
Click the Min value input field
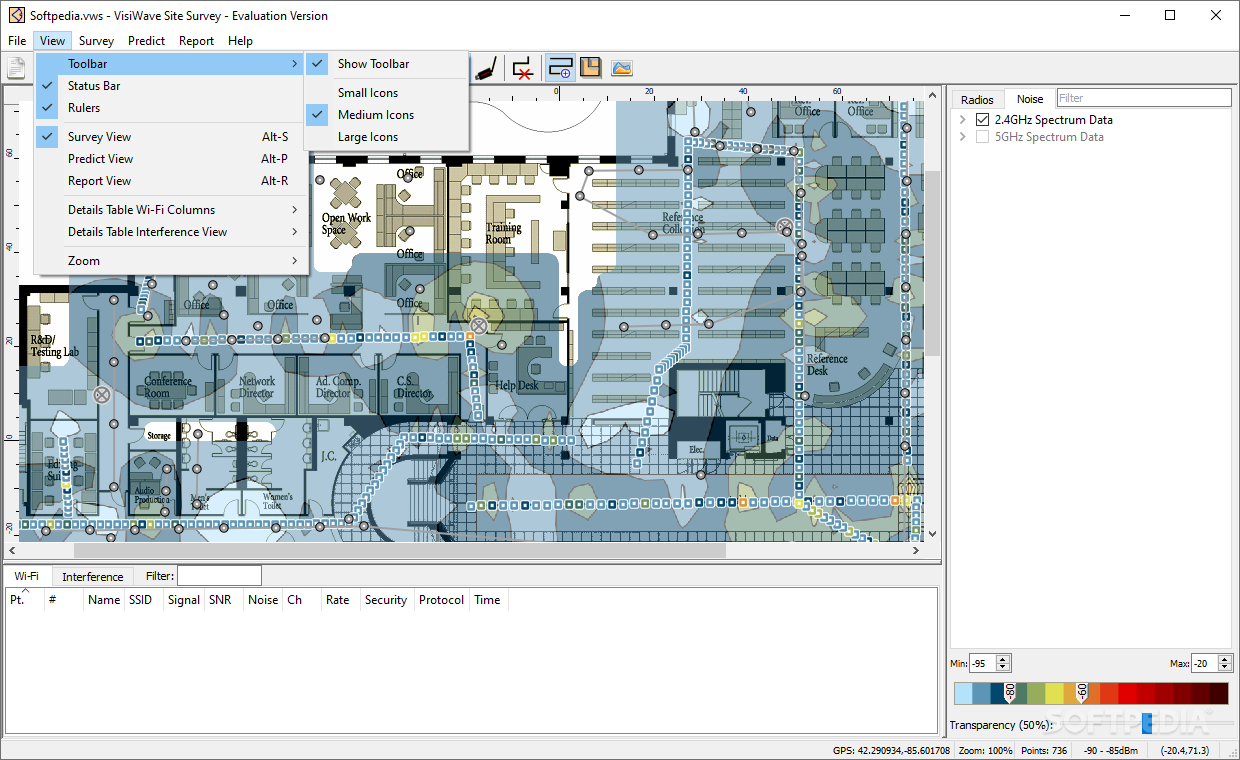(982, 664)
